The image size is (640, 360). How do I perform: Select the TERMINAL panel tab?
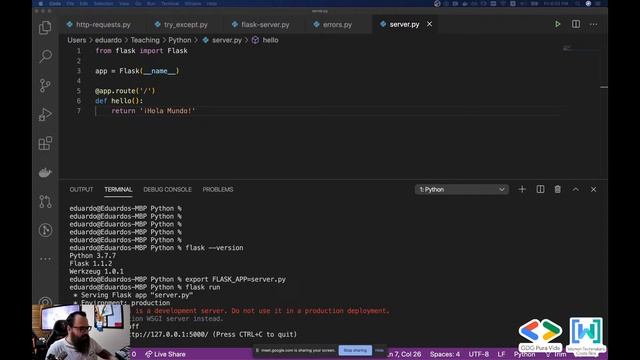pos(118,189)
